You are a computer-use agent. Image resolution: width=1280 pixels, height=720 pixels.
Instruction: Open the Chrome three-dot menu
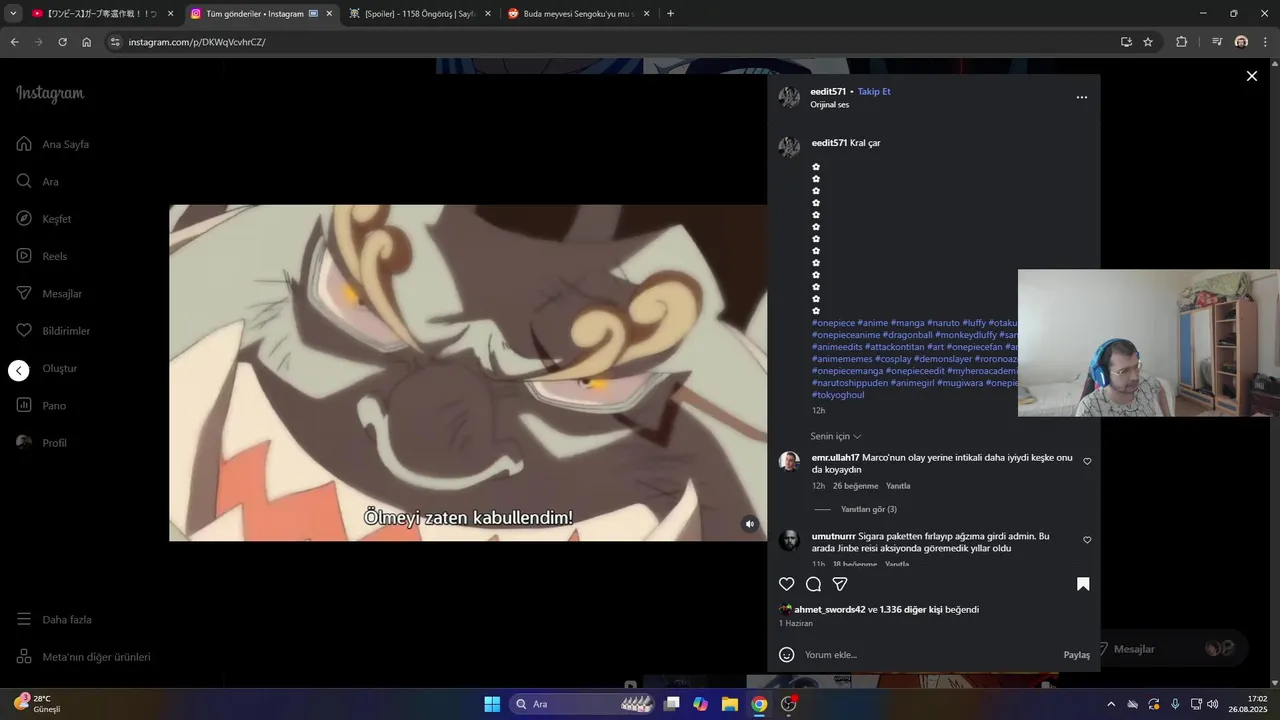[x=1265, y=42]
